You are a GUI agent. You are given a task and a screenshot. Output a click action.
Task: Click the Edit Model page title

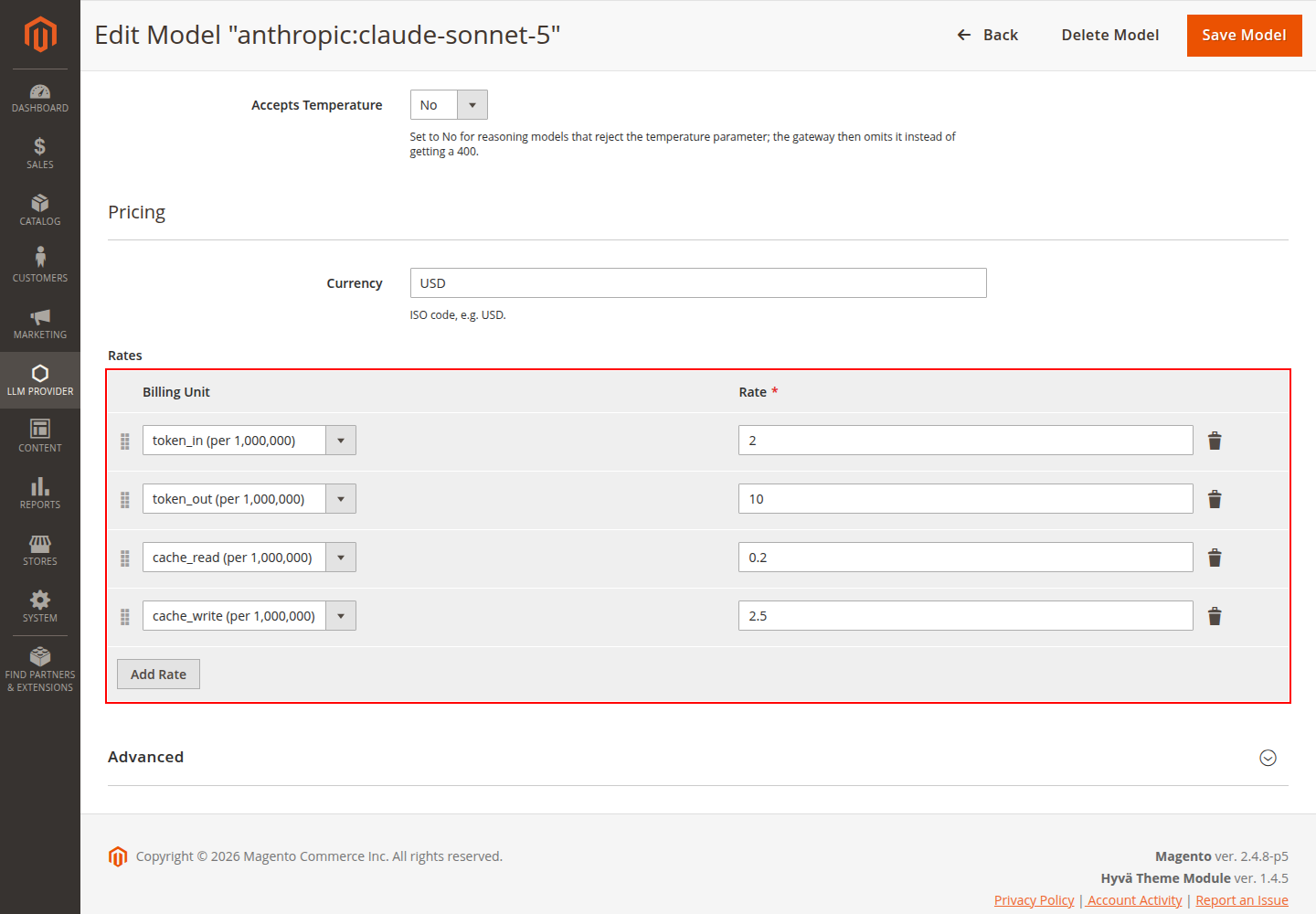pyautogui.click(x=327, y=35)
